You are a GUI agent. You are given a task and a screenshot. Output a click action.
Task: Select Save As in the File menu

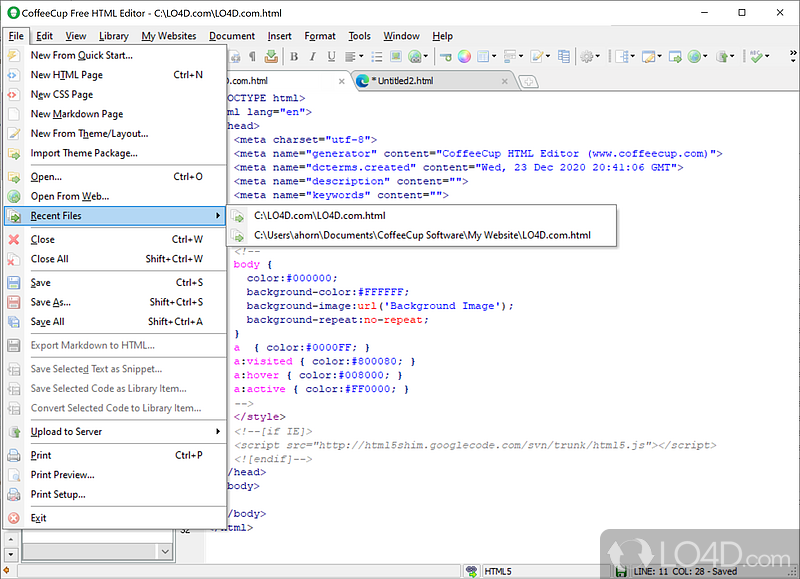point(50,302)
